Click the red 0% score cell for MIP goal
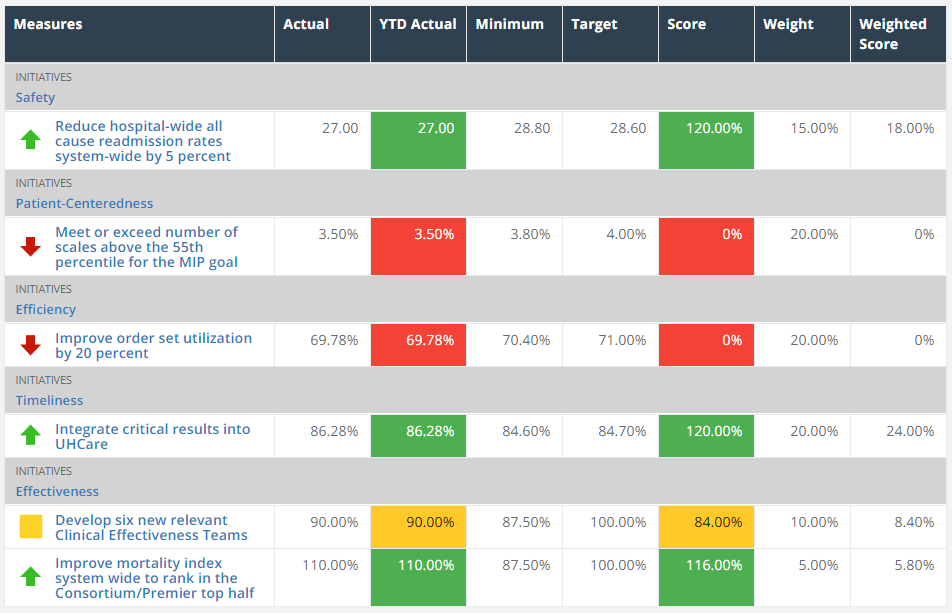The image size is (952, 613). click(706, 246)
